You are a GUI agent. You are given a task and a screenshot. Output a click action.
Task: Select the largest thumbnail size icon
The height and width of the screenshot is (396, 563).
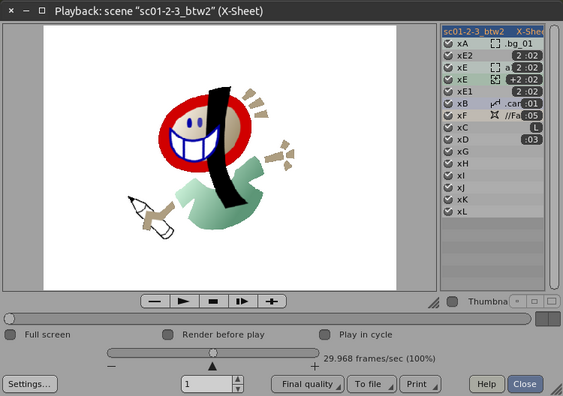pos(552,301)
